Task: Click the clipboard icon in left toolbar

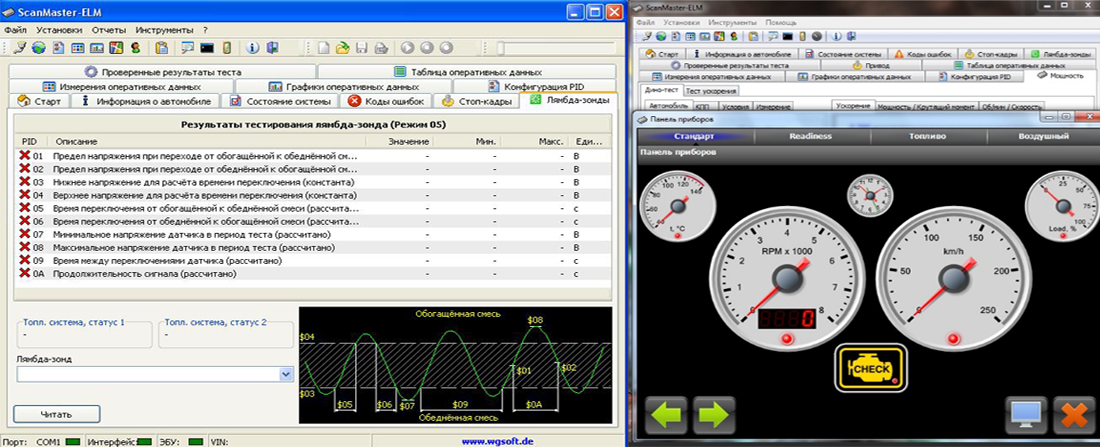Action: (x=162, y=48)
